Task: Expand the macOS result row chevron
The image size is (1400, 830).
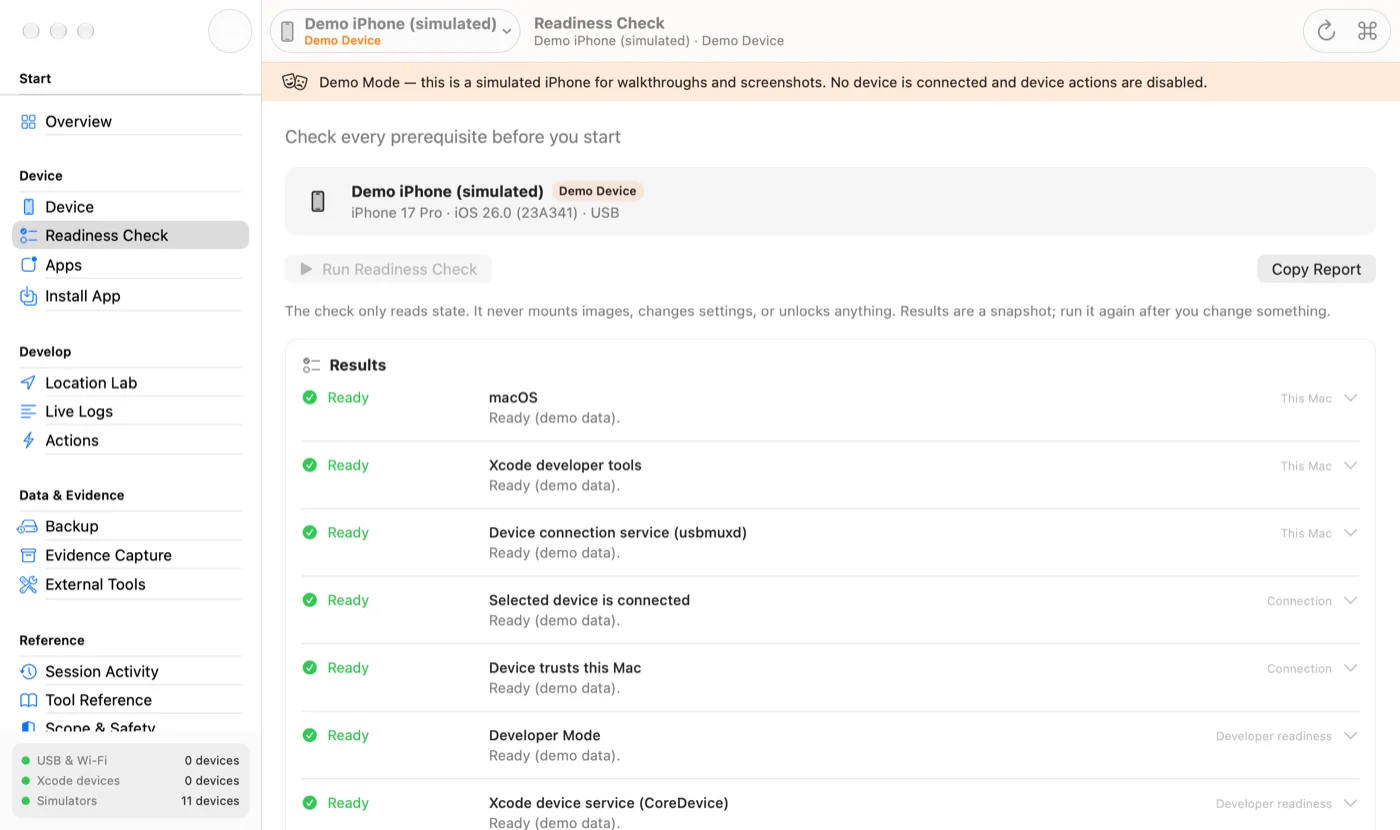Action: pyautogui.click(x=1350, y=398)
